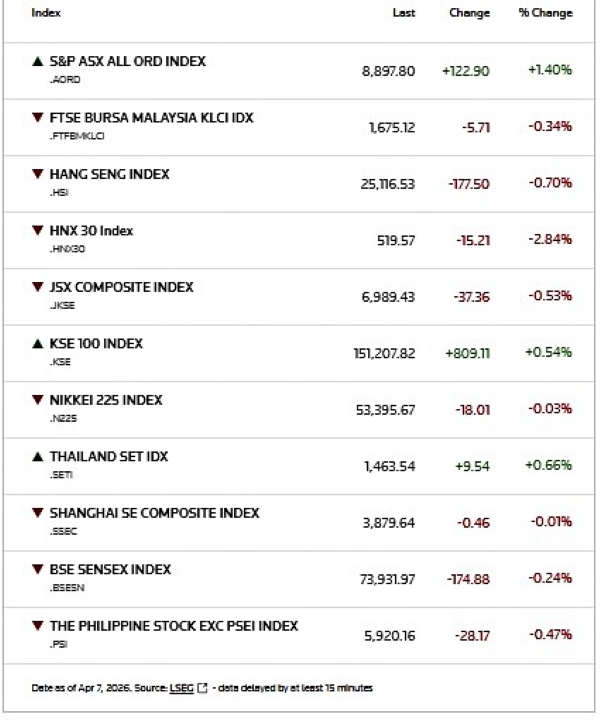Open the HNX 30 Index entry
The image size is (600, 720).
pos(91,231)
